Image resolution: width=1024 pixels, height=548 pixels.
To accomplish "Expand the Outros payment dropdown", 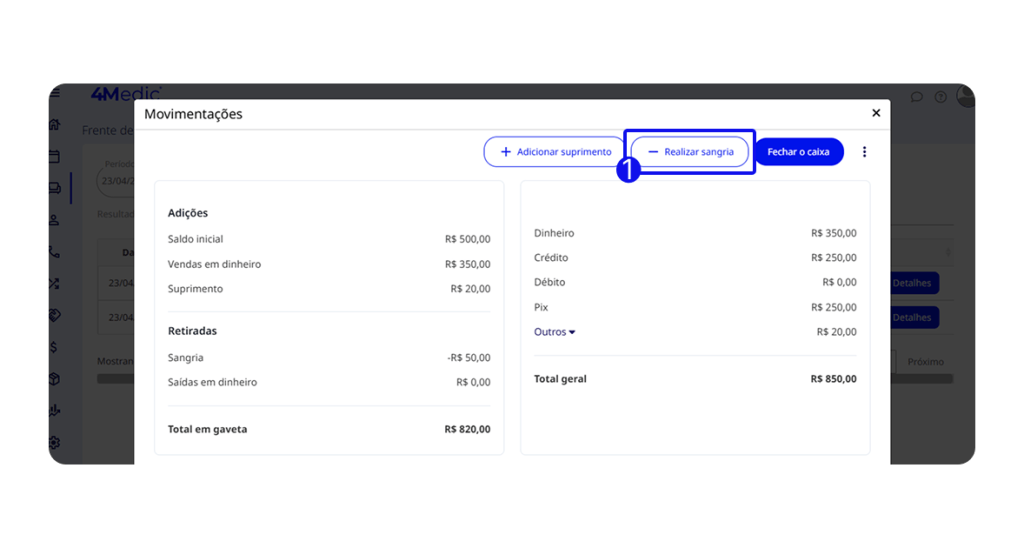I will (x=554, y=332).
